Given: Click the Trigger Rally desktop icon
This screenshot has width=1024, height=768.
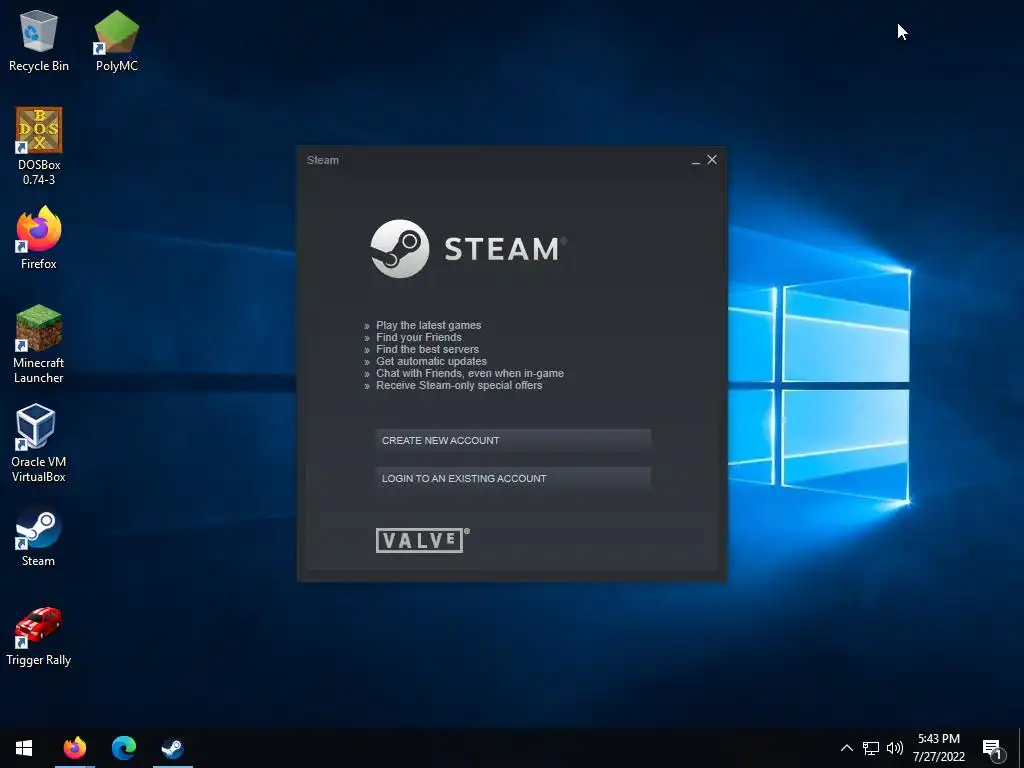Looking at the screenshot, I should point(39,636).
